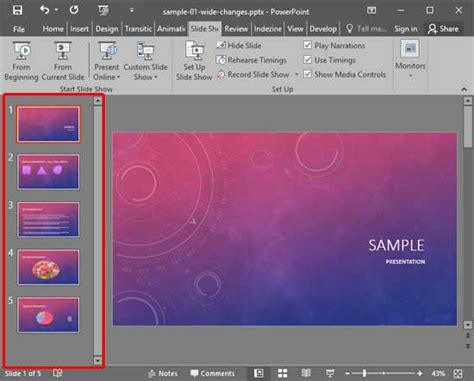Click slide area scroll up arrow

point(468,101)
